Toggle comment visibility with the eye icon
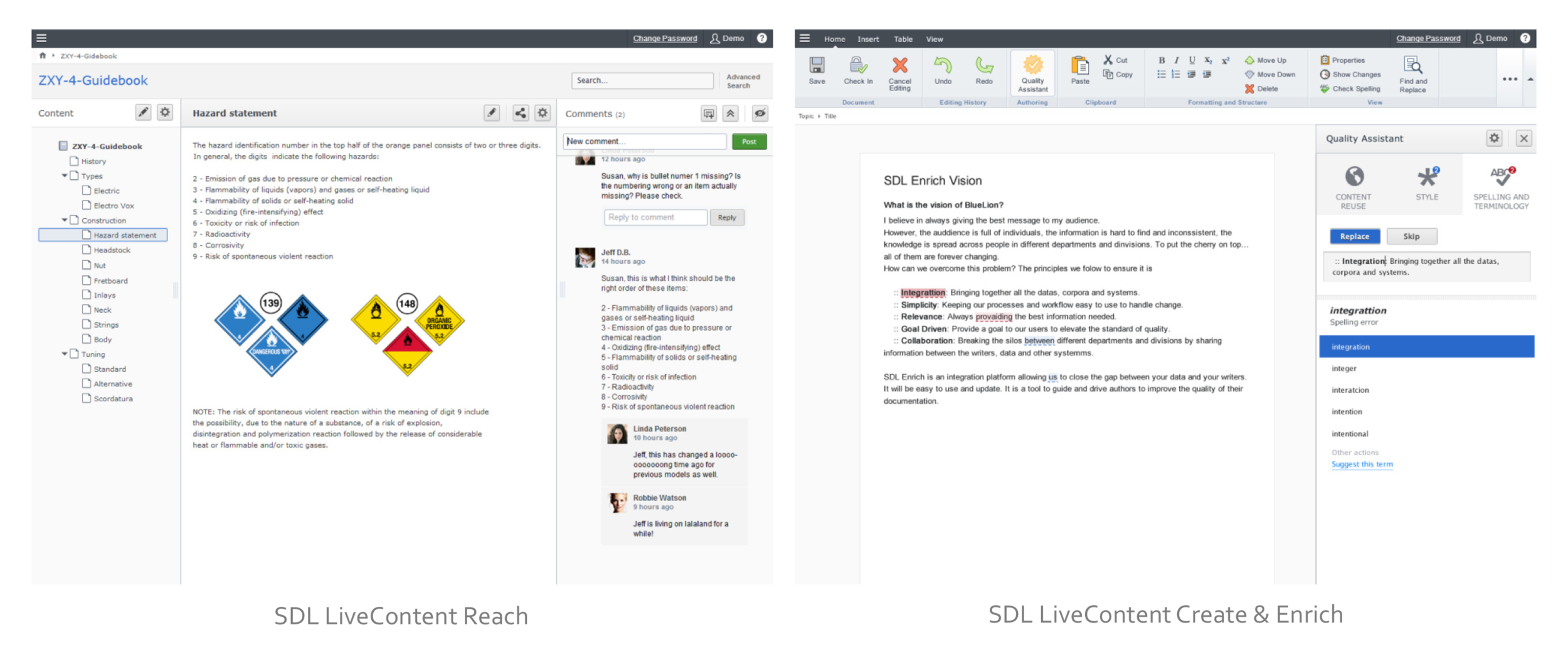1568x652 pixels. tap(760, 113)
